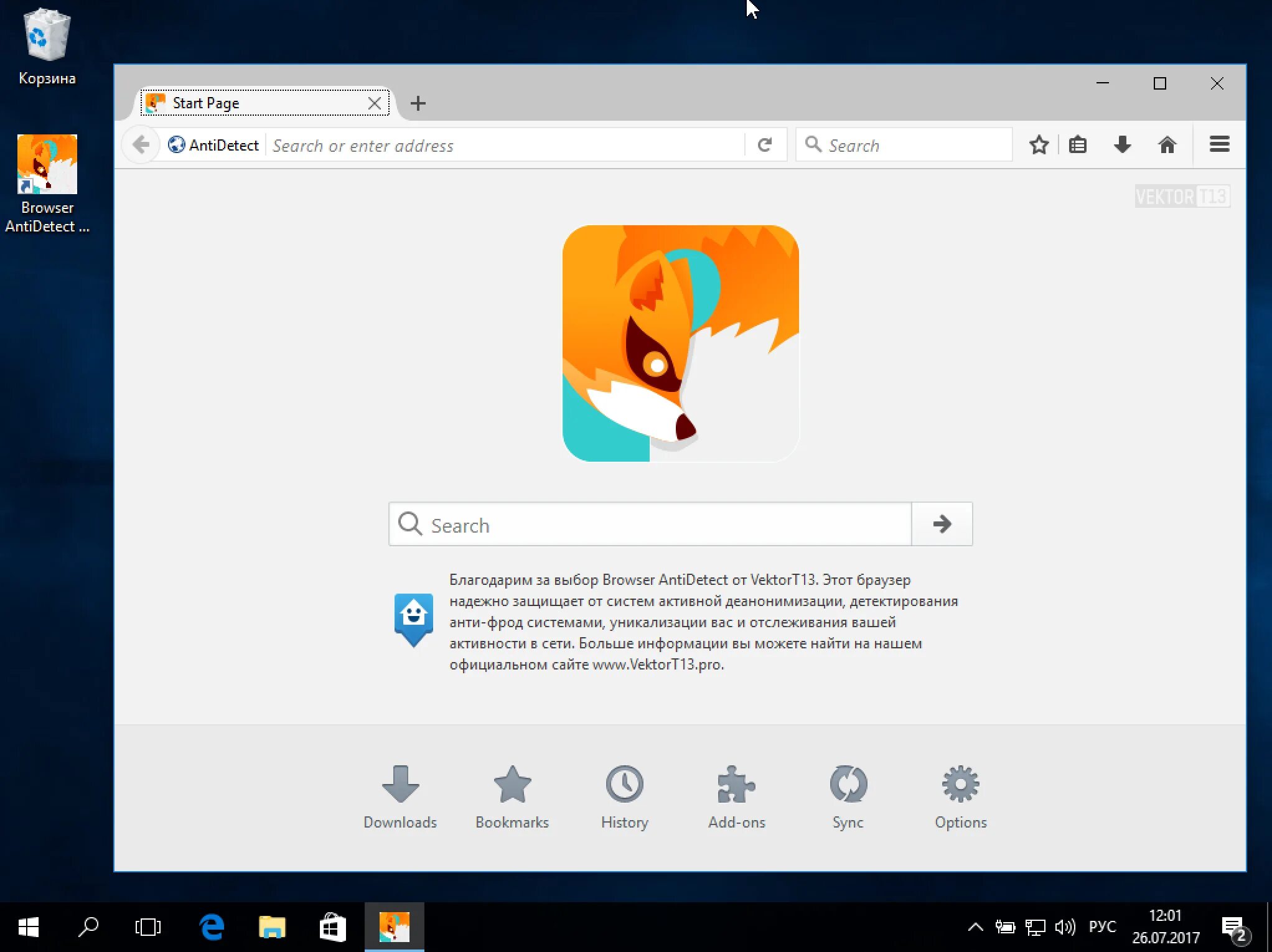Image resolution: width=1272 pixels, height=952 pixels.
Task: Show hidden tray icons chevron
Action: [975, 927]
